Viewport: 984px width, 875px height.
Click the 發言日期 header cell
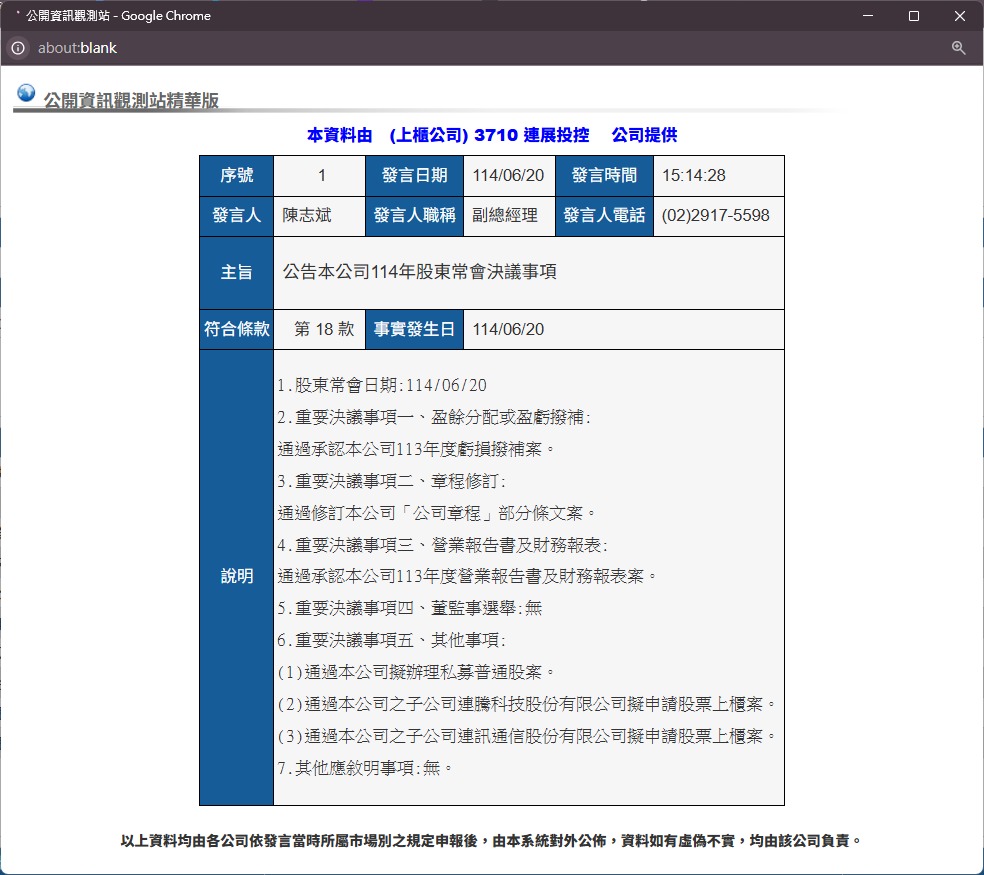pyautogui.click(x=414, y=176)
